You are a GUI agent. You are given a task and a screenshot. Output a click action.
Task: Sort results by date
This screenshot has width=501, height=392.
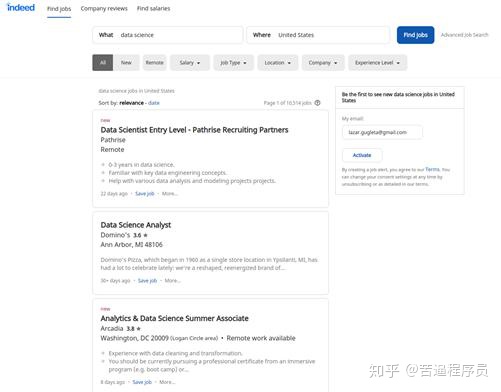[154, 103]
